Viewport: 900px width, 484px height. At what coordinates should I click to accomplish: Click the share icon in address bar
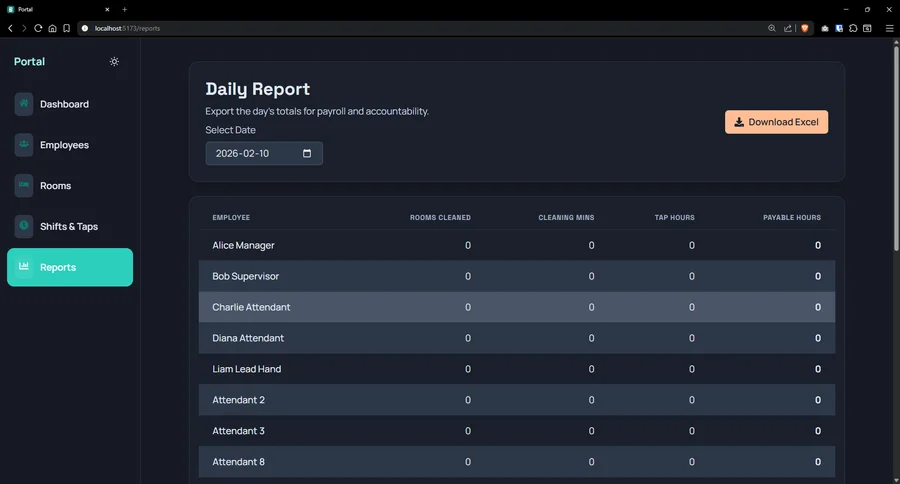click(788, 28)
